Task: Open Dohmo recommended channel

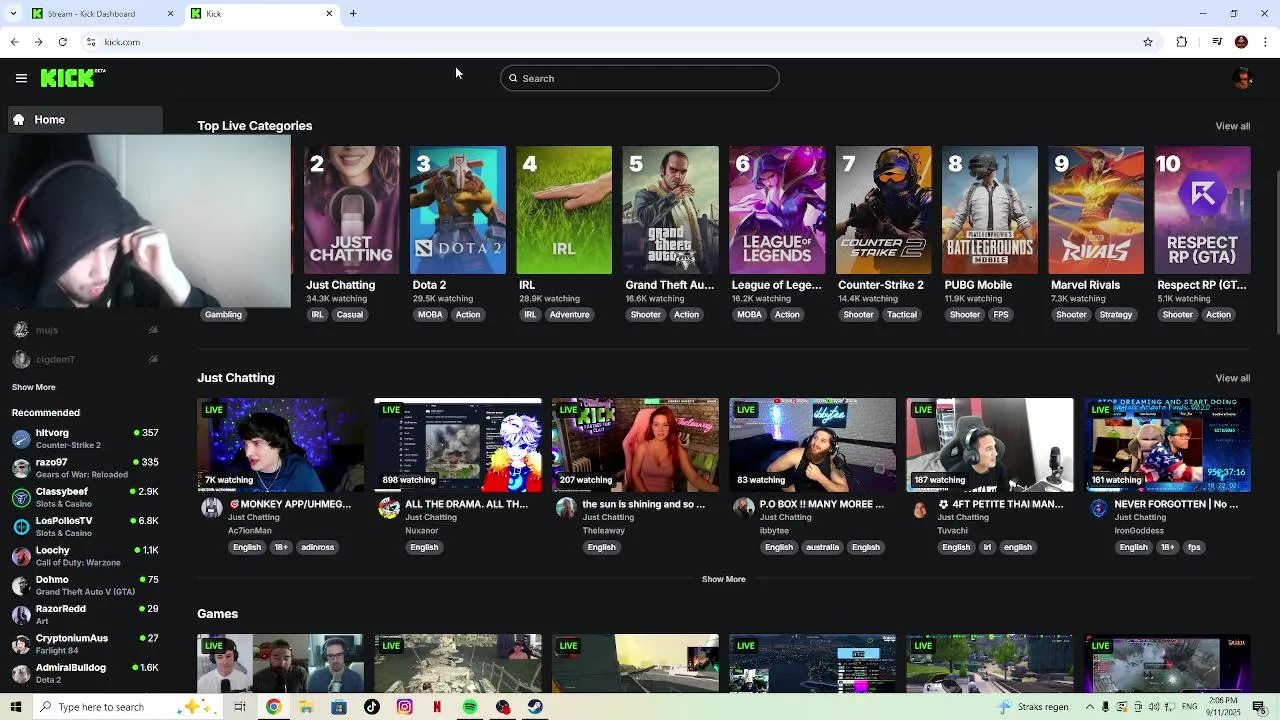Action: pos(85,585)
